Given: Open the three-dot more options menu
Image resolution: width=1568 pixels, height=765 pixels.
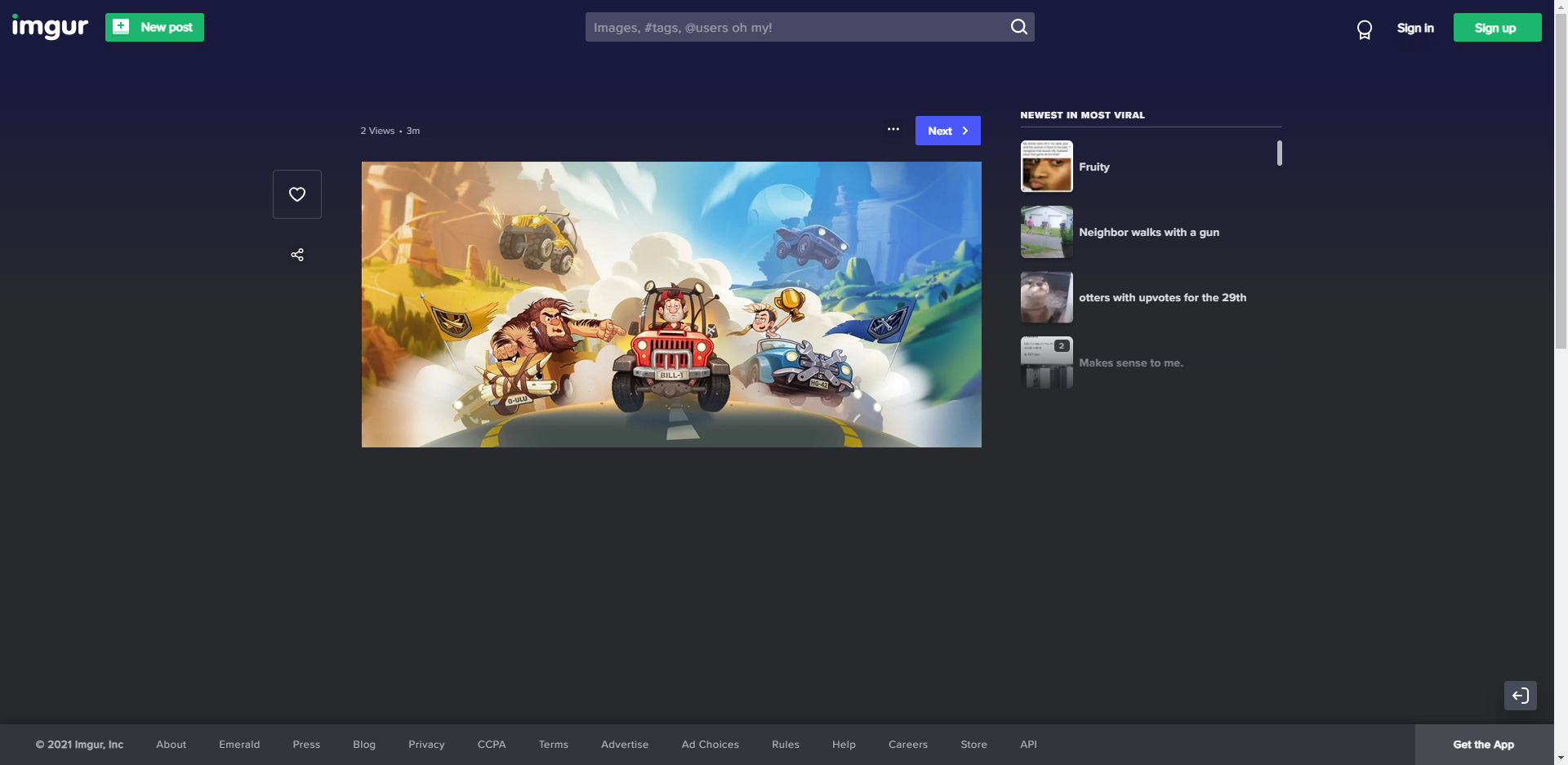Looking at the screenshot, I should 893,130.
